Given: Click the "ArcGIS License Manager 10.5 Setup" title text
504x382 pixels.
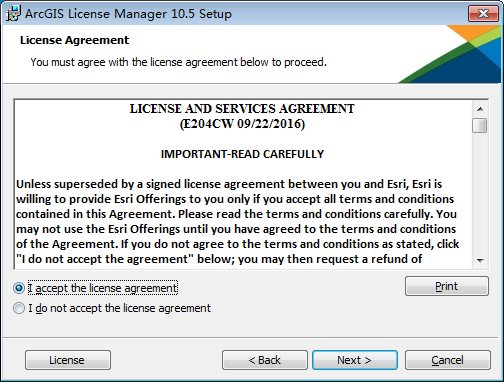Looking at the screenshot, I should point(128,14).
